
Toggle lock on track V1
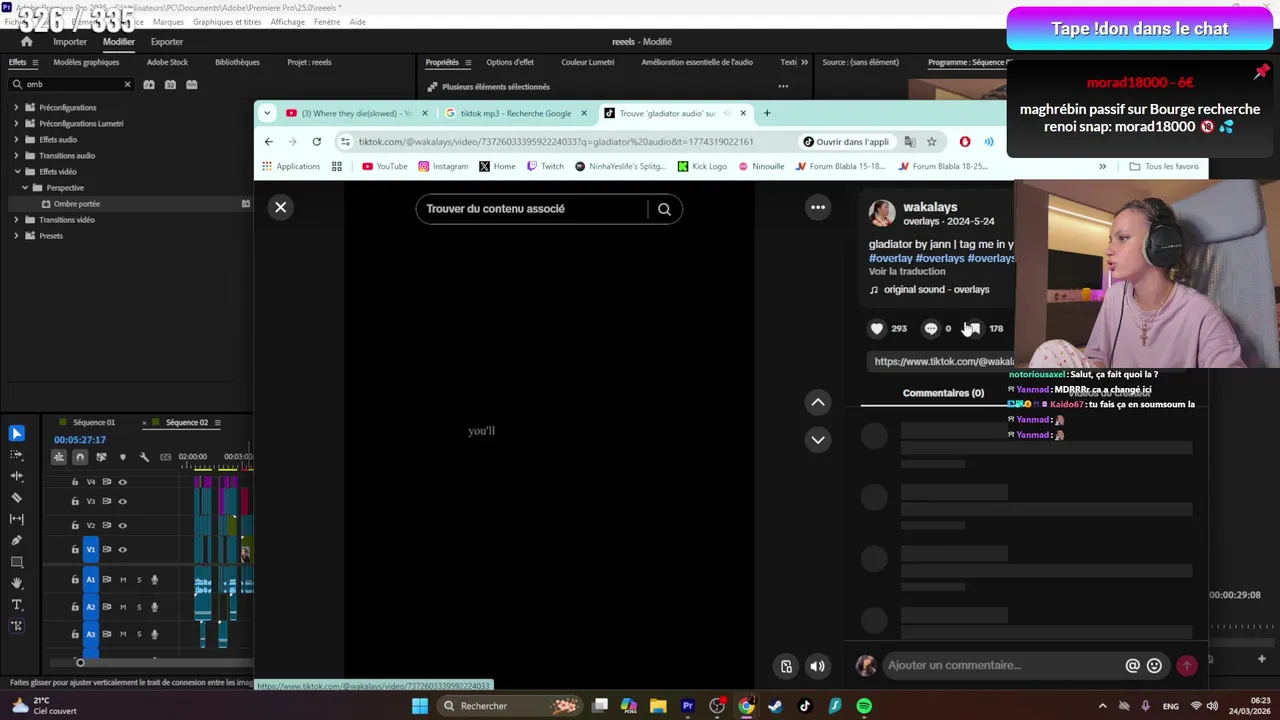[75, 549]
